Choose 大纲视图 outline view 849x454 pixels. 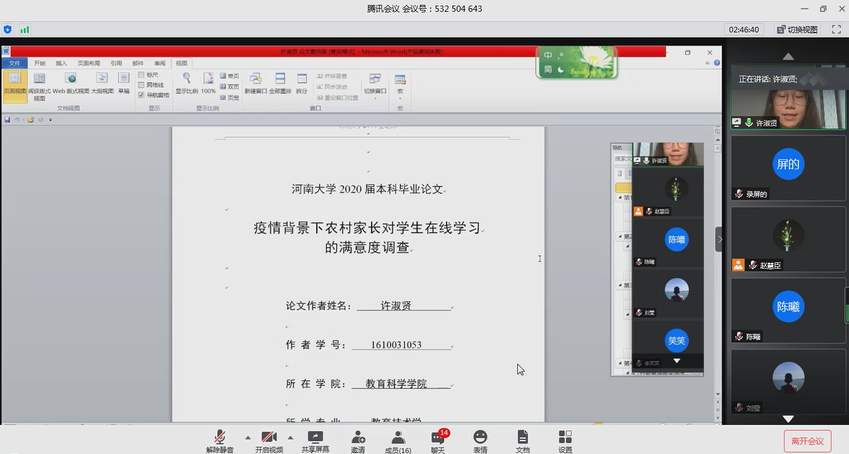coord(102,85)
